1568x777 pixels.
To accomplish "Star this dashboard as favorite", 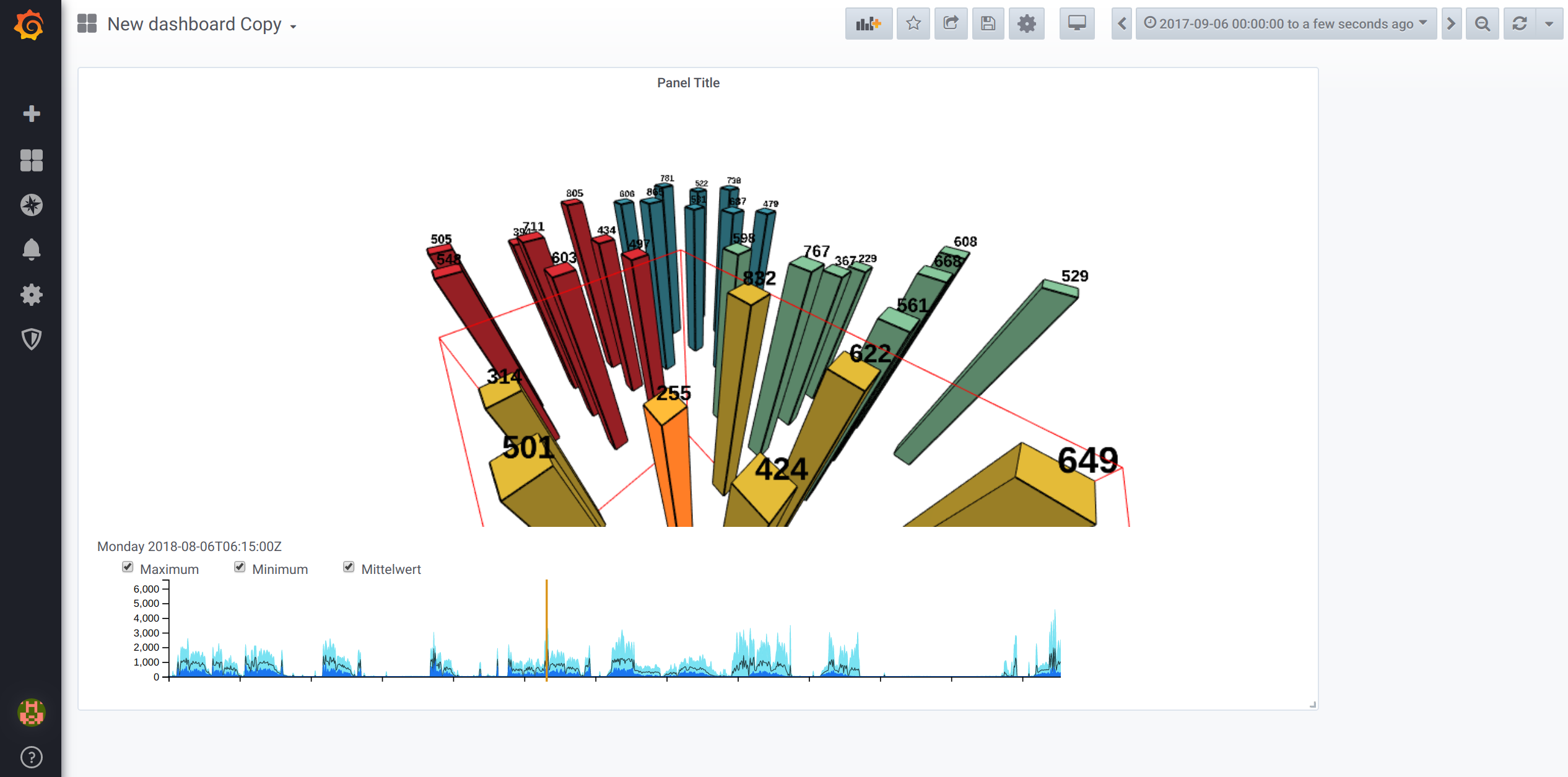I will (913, 24).
